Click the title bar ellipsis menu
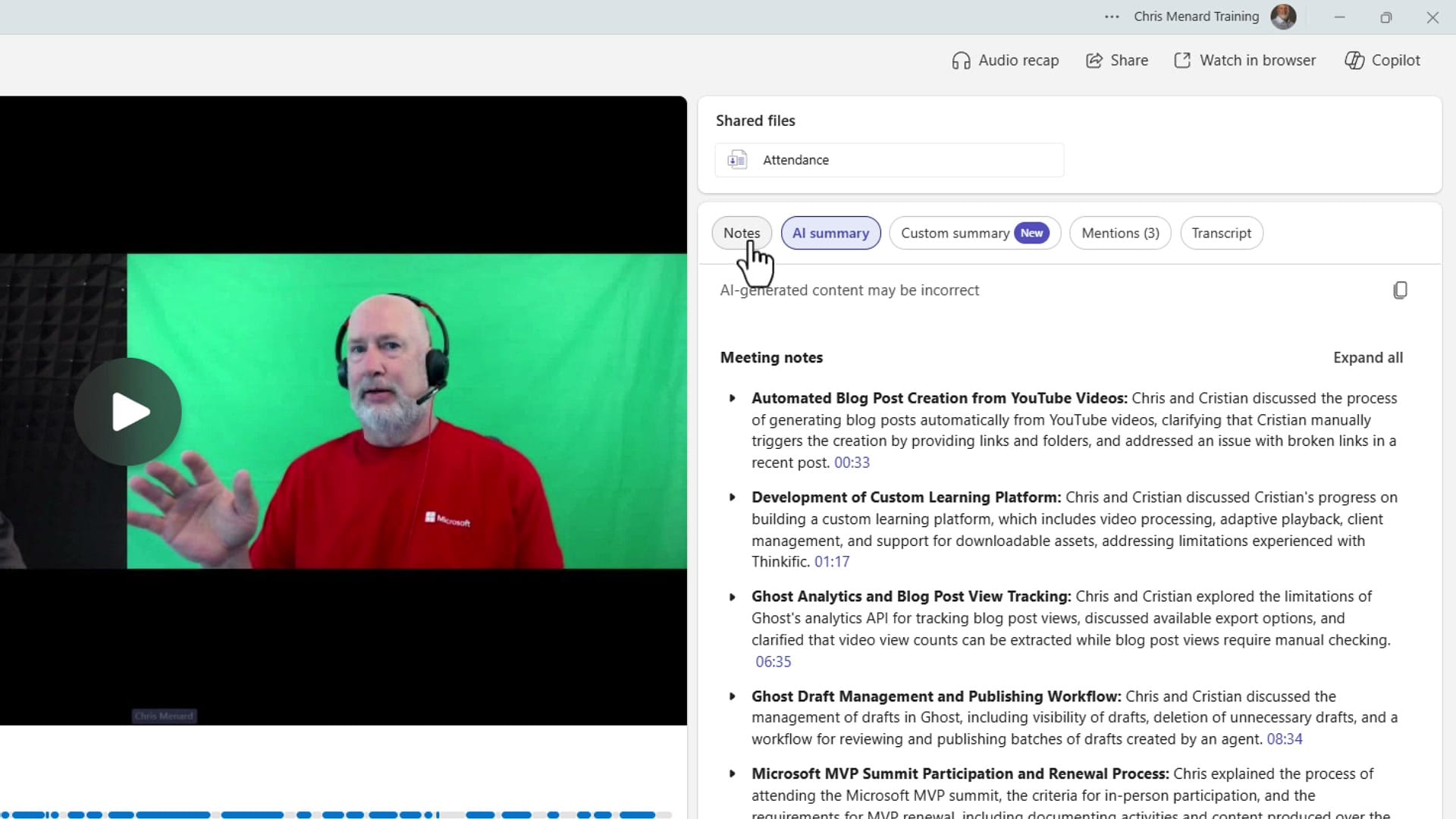1456x819 pixels. [x=1112, y=17]
